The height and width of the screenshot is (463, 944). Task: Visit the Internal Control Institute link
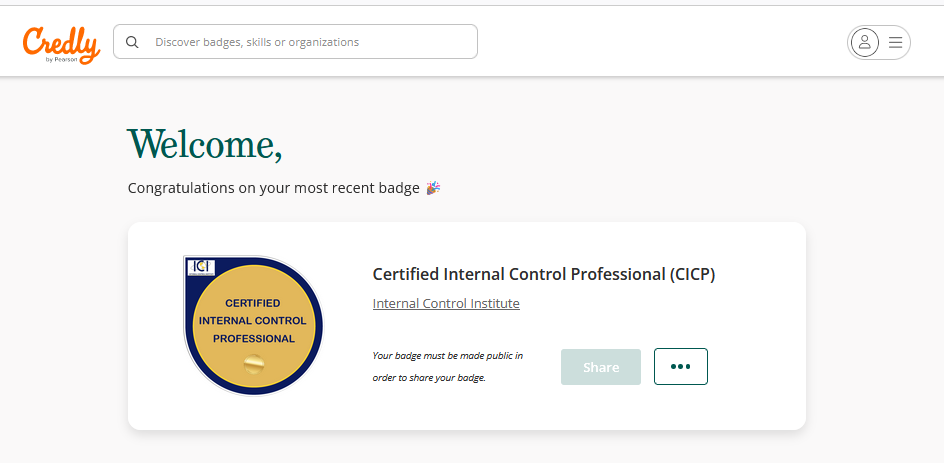(x=446, y=303)
